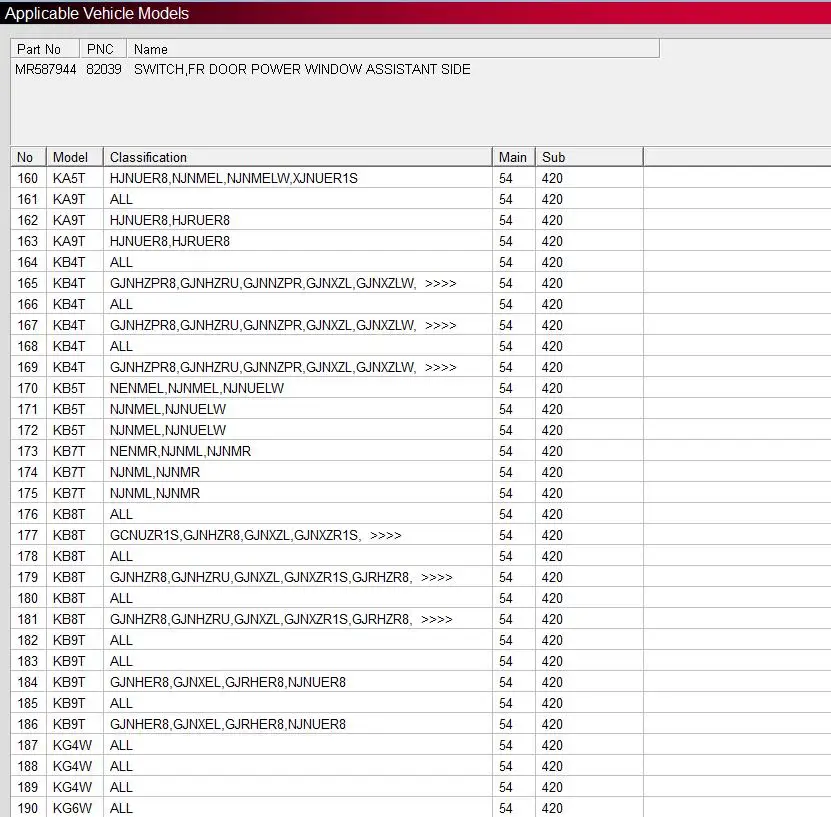This screenshot has width=831, height=817.
Task: Select PNC value 82039
Action: 104,69
